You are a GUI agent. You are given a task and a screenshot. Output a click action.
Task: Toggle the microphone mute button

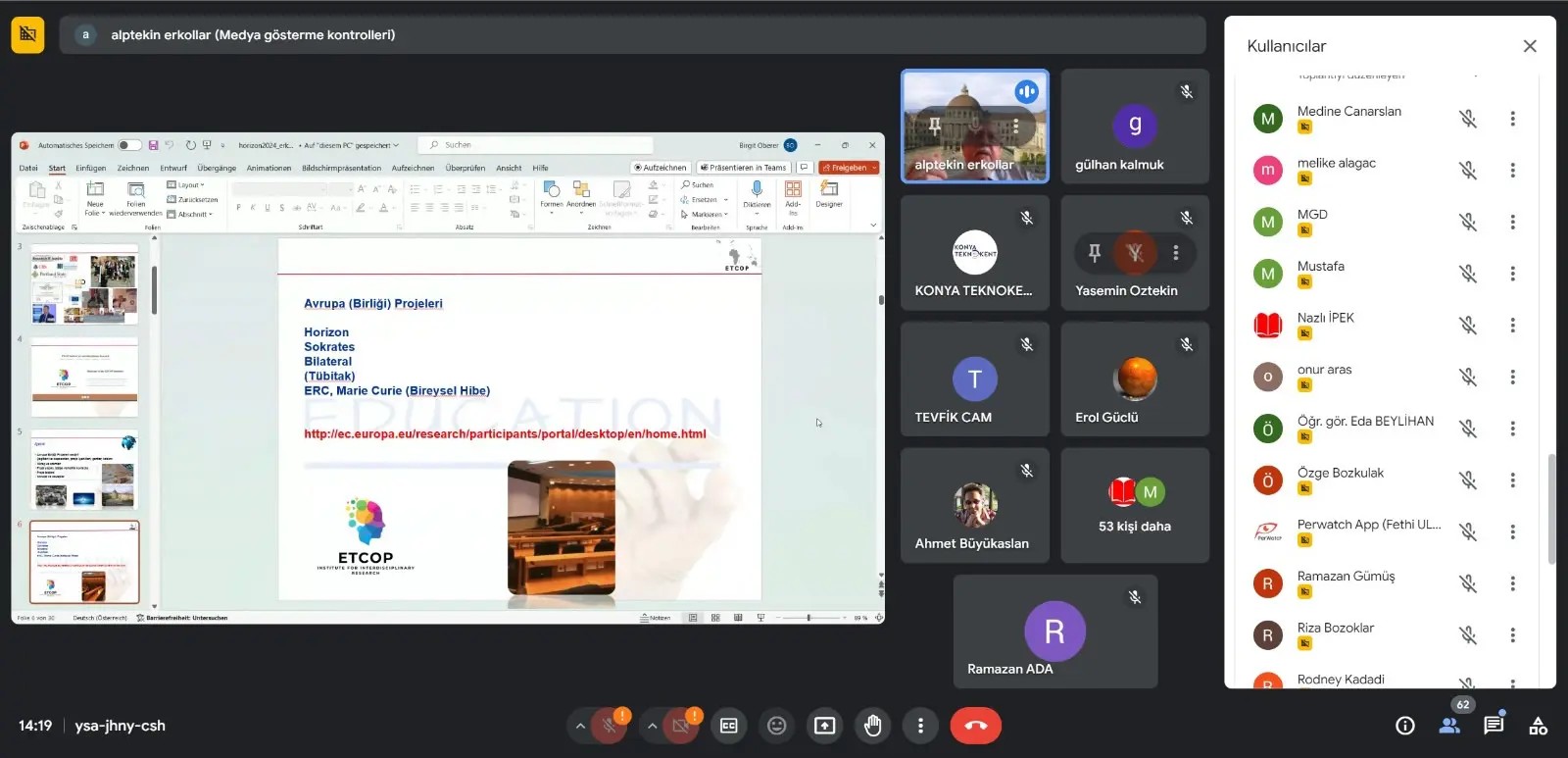(609, 726)
